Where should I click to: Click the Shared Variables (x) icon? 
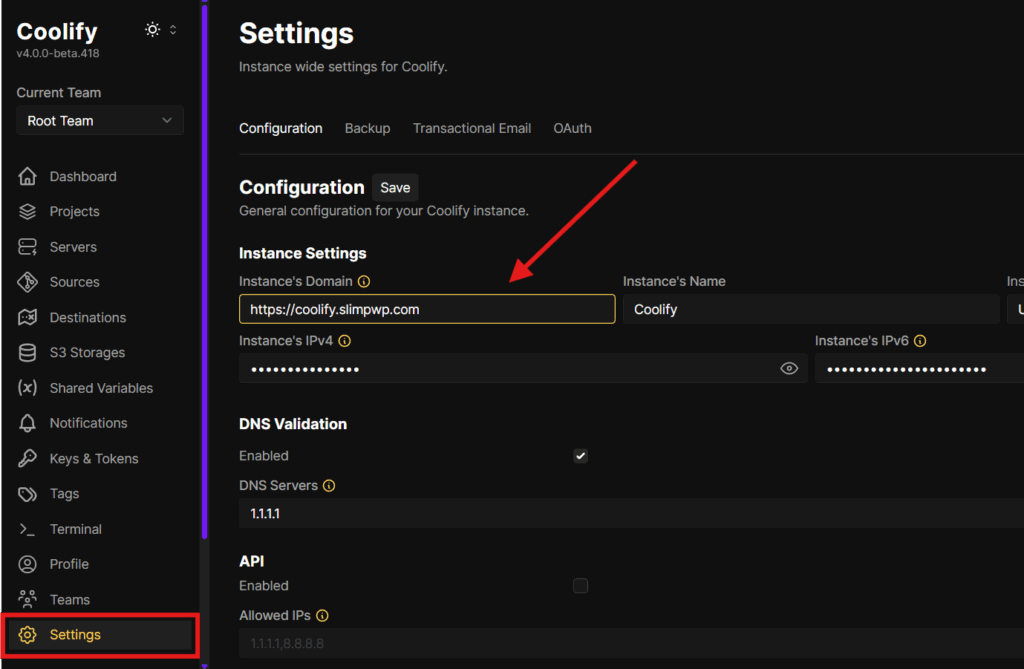point(27,388)
